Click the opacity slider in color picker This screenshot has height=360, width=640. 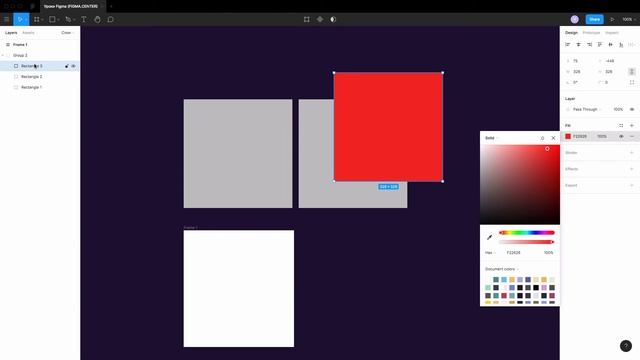click(527, 242)
